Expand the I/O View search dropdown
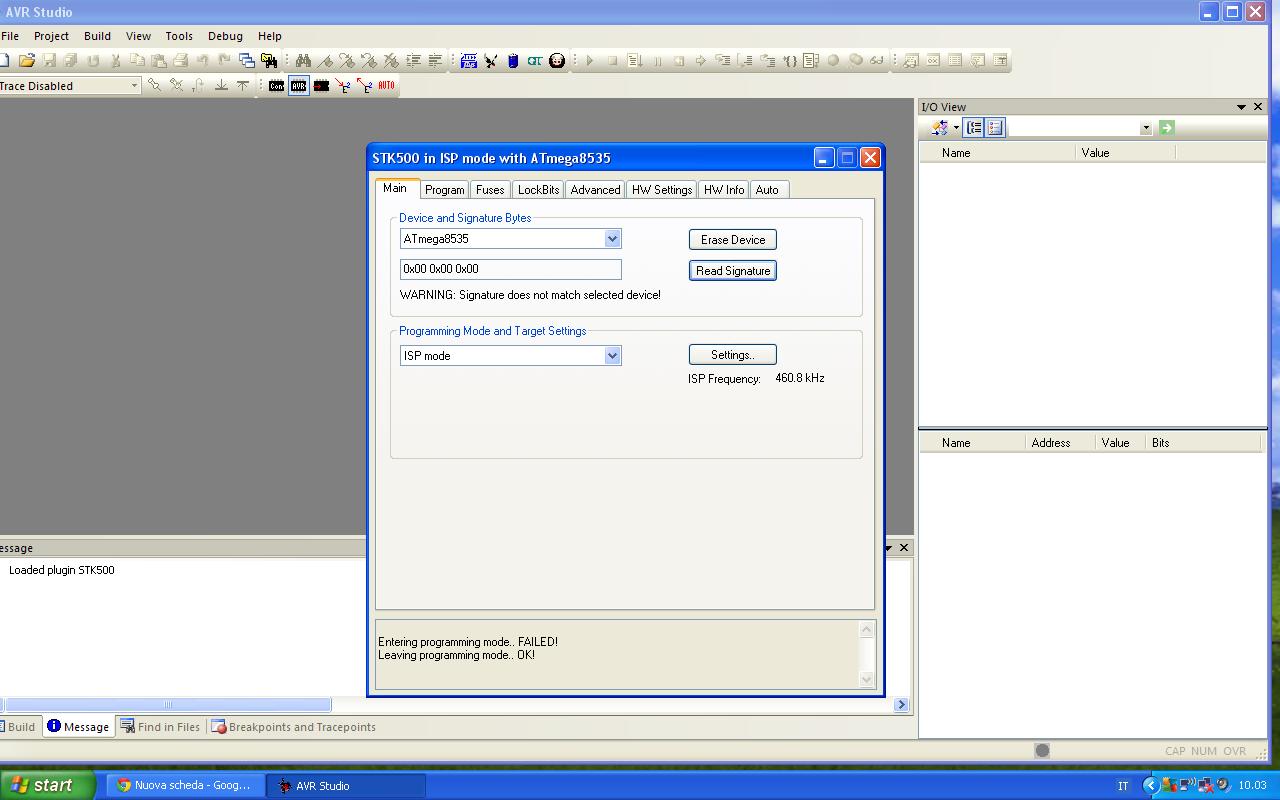This screenshot has width=1280, height=800. (x=1146, y=128)
